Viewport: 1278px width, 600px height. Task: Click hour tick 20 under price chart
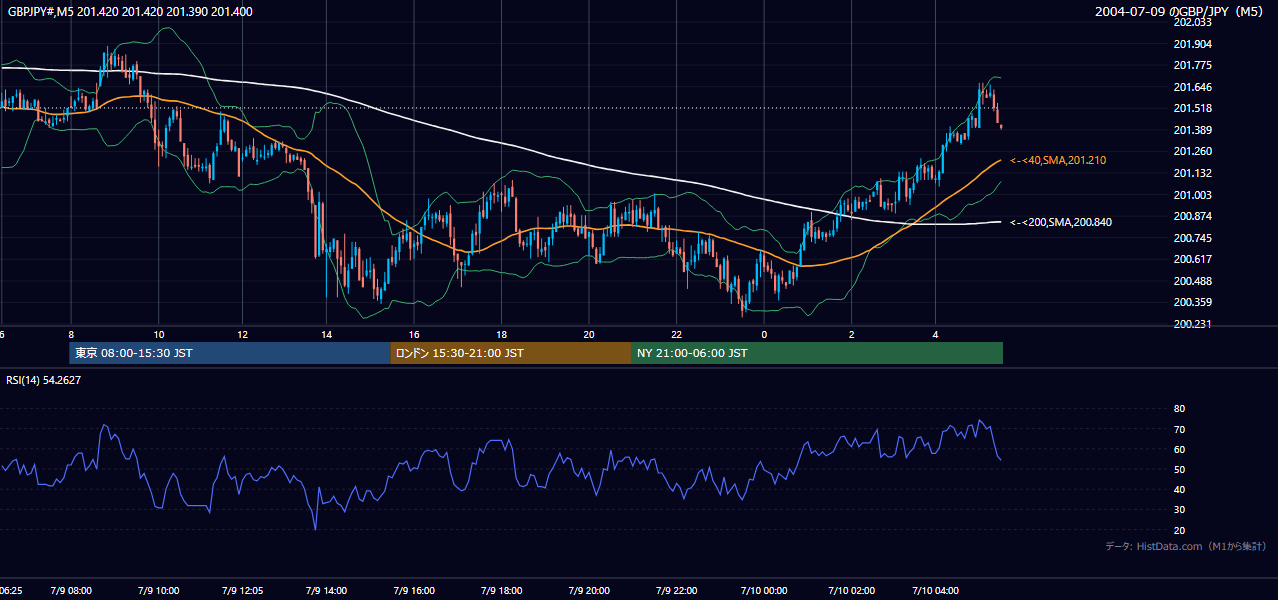point(589,334)
